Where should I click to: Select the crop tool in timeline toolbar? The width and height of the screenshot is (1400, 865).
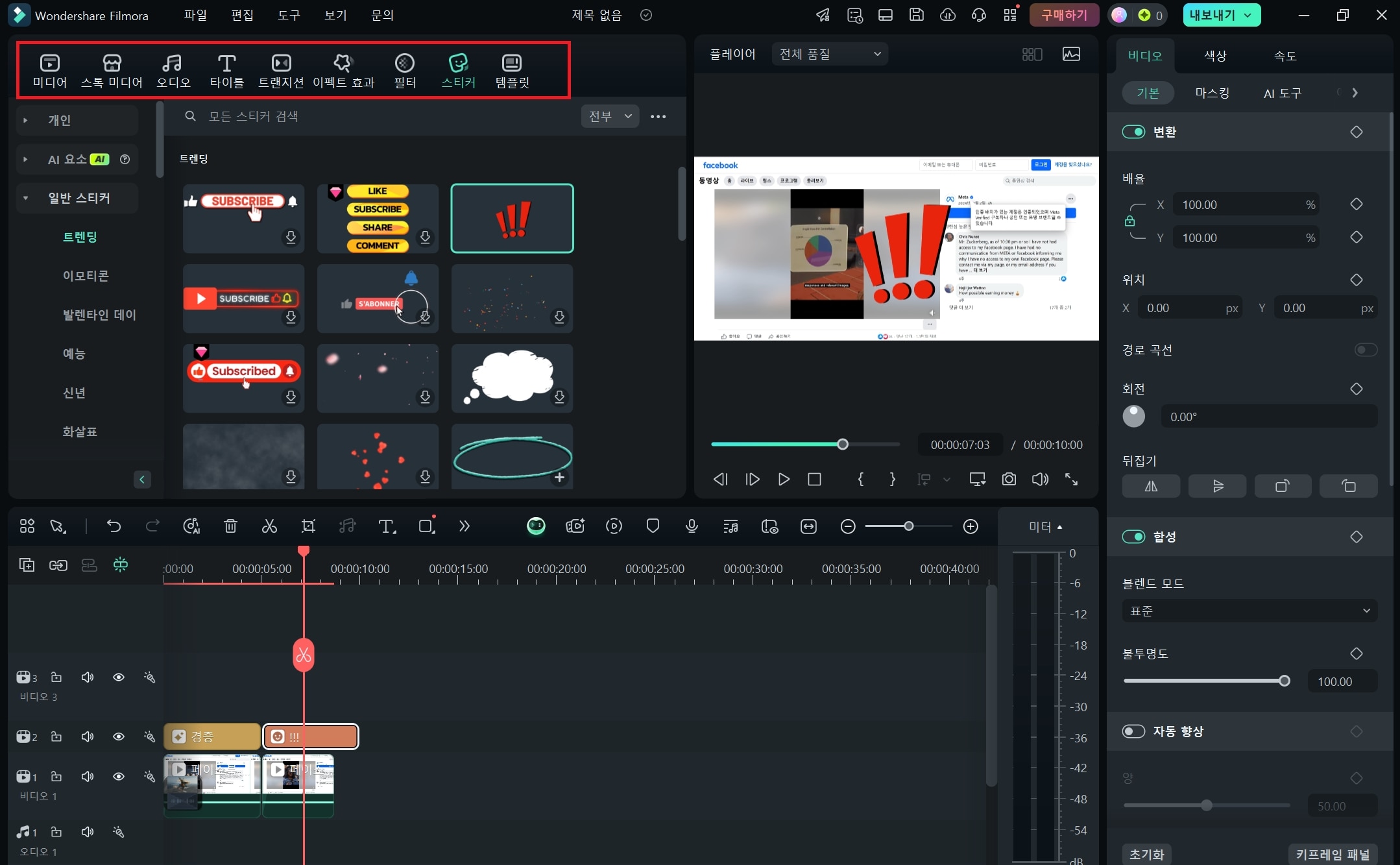click(x=308, y=526)
